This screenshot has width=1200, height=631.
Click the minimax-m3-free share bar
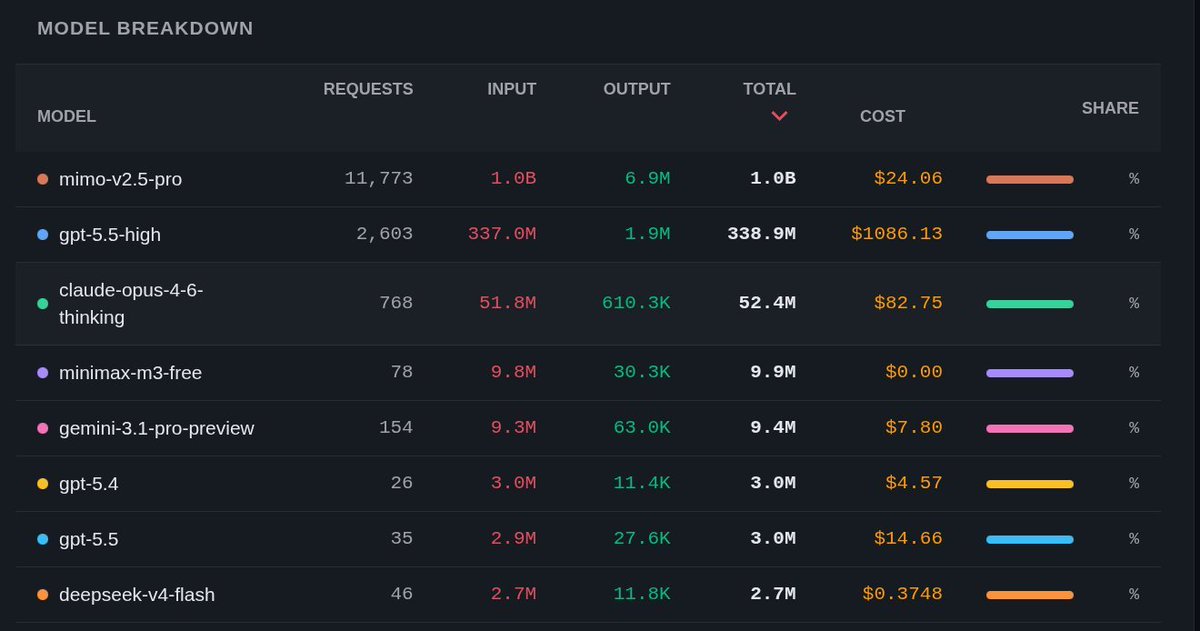click(x=1030, y=373)
